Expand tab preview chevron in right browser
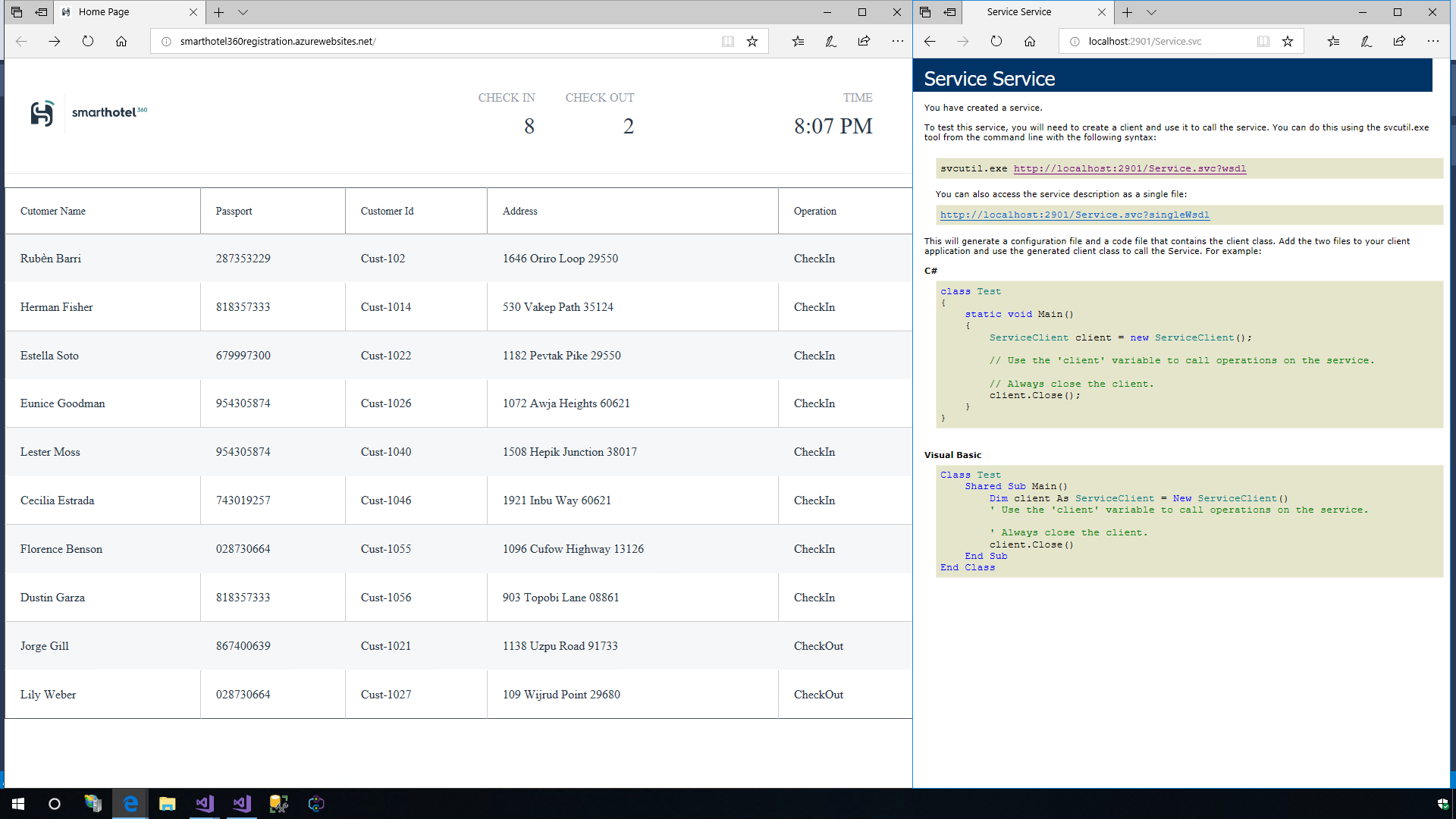 [x=1151, y=12]
